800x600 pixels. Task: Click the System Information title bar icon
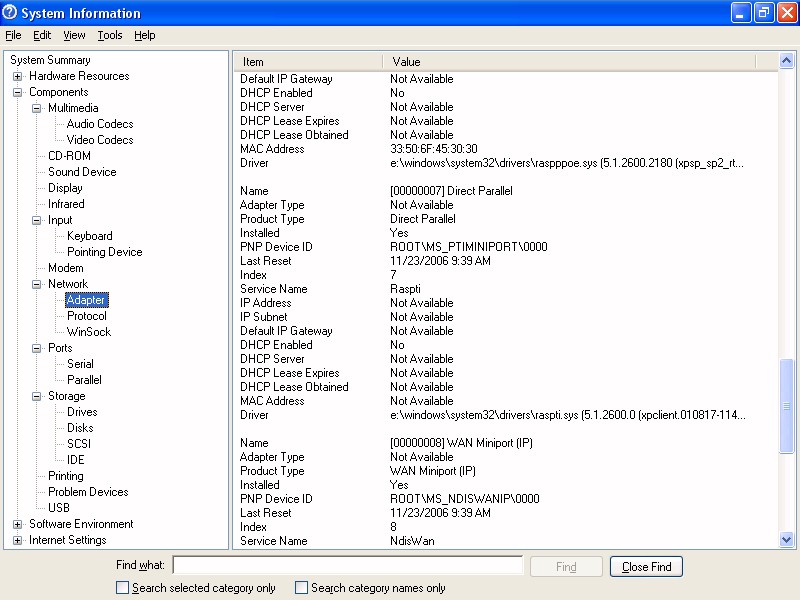point(11,13)
